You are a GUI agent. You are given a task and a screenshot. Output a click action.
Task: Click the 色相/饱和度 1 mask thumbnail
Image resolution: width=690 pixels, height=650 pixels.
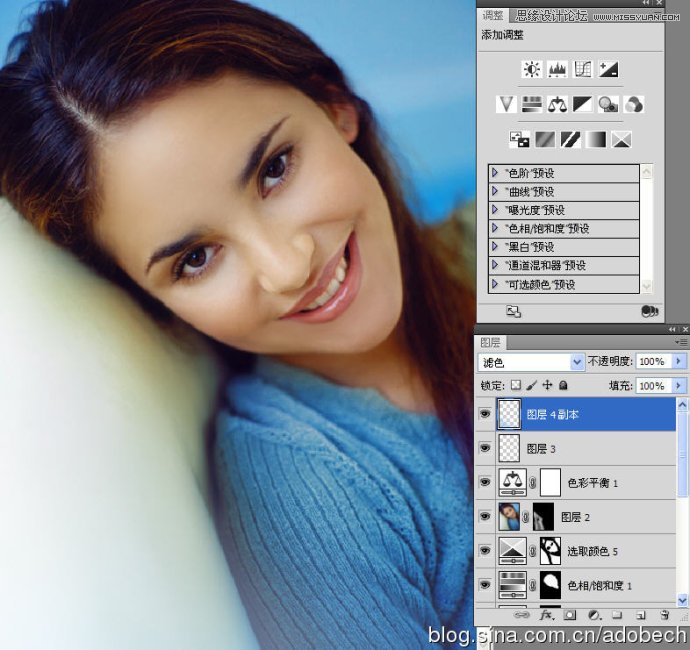[550, 585]
